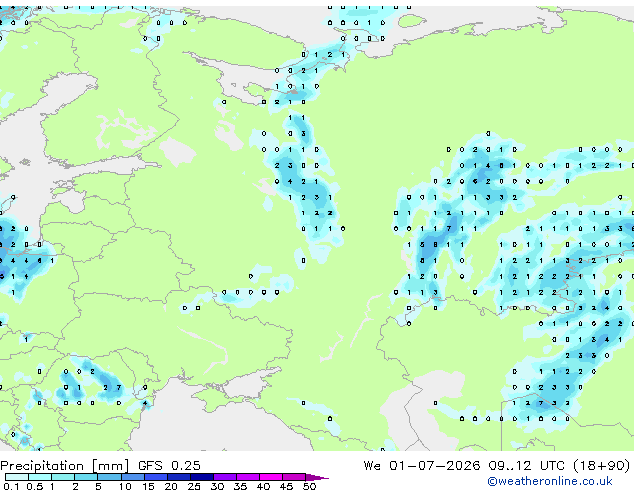Click the 'We' weekday abbreviation
This screenshot has height=490, width=634.
(x=372, y=466)
